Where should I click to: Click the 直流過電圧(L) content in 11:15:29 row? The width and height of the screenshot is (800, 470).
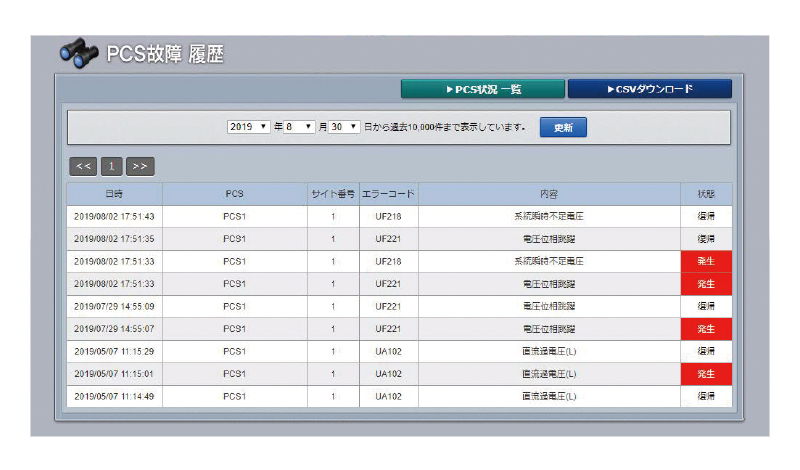pyautogui.click(x=549, y=351)
